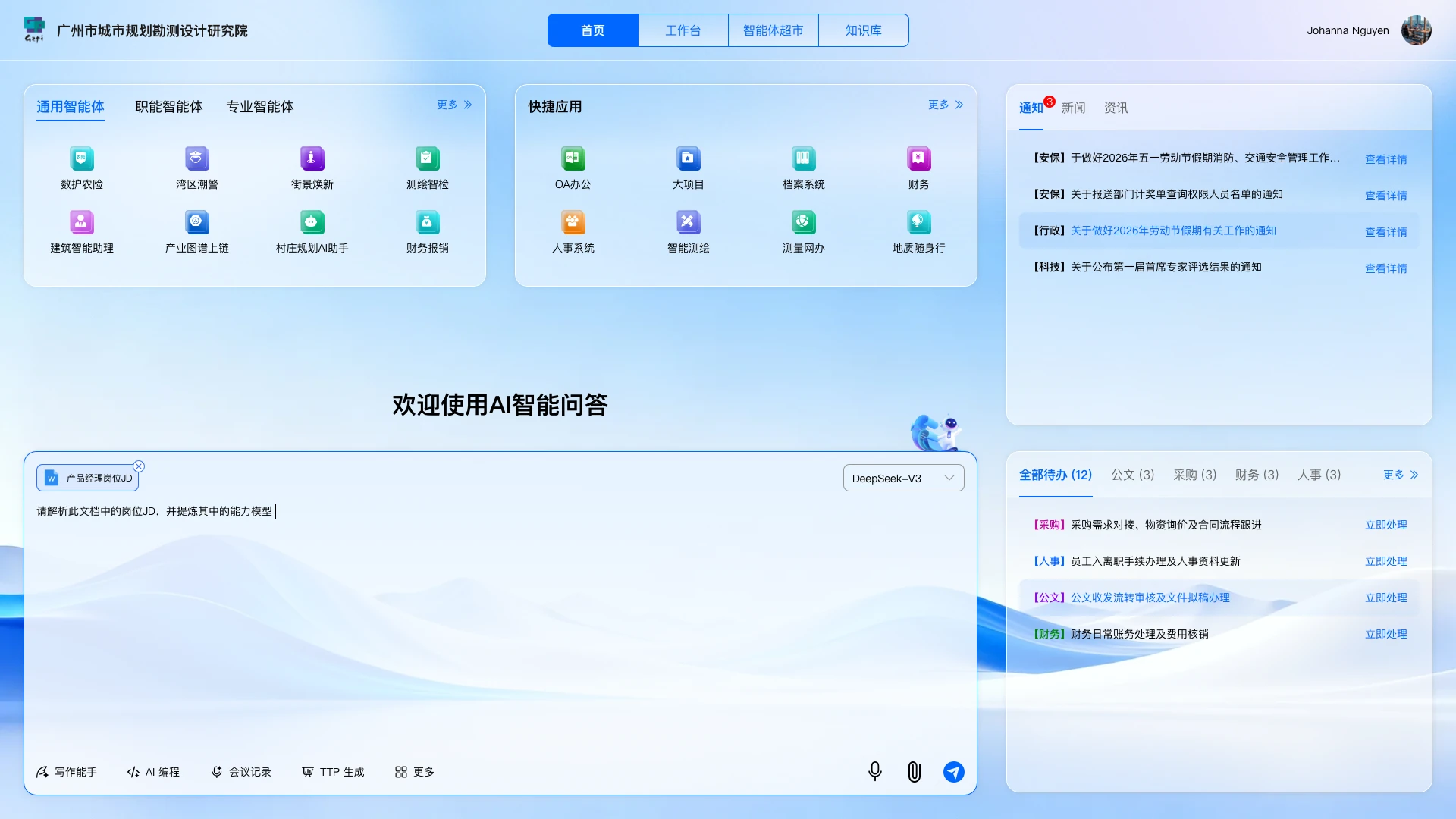Open the 测绘智检 agent icon
This screenshot has height=819, width=1456.
(428, 158)
